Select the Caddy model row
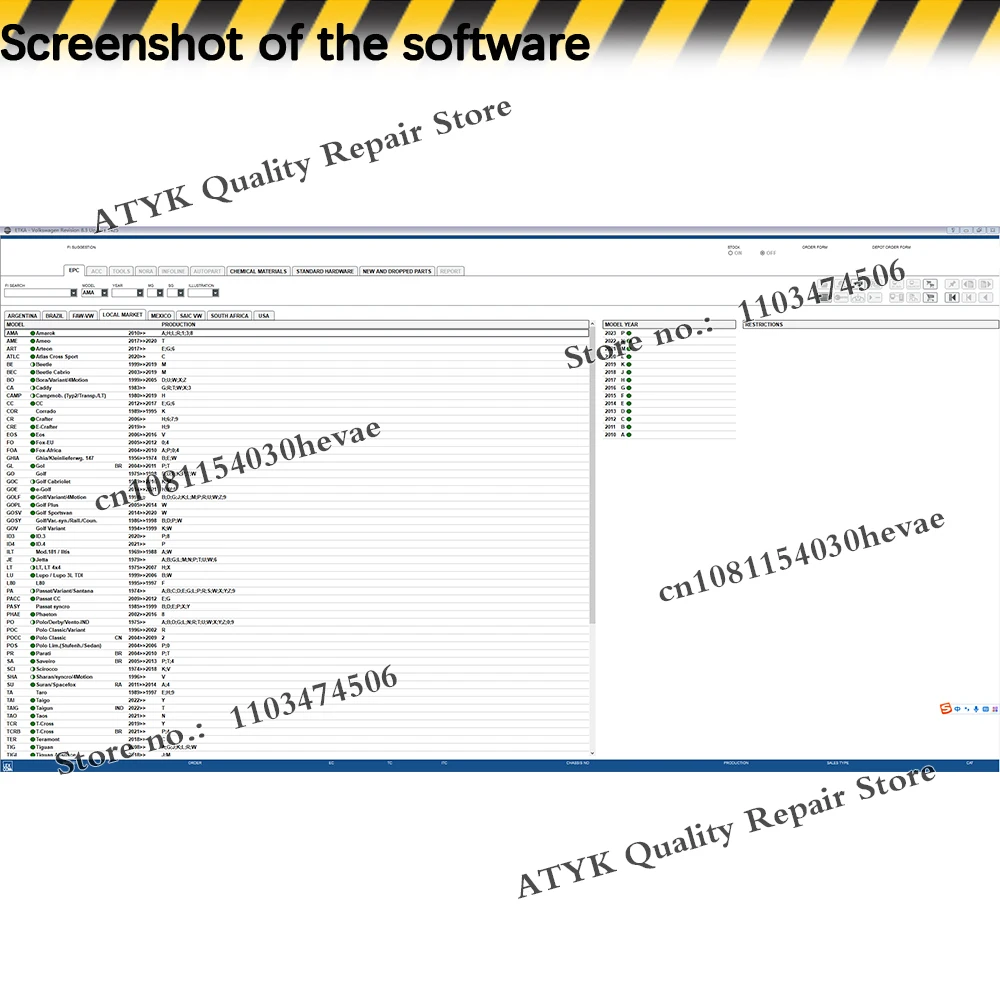1000x1000 pixels. tap(296, 388)
